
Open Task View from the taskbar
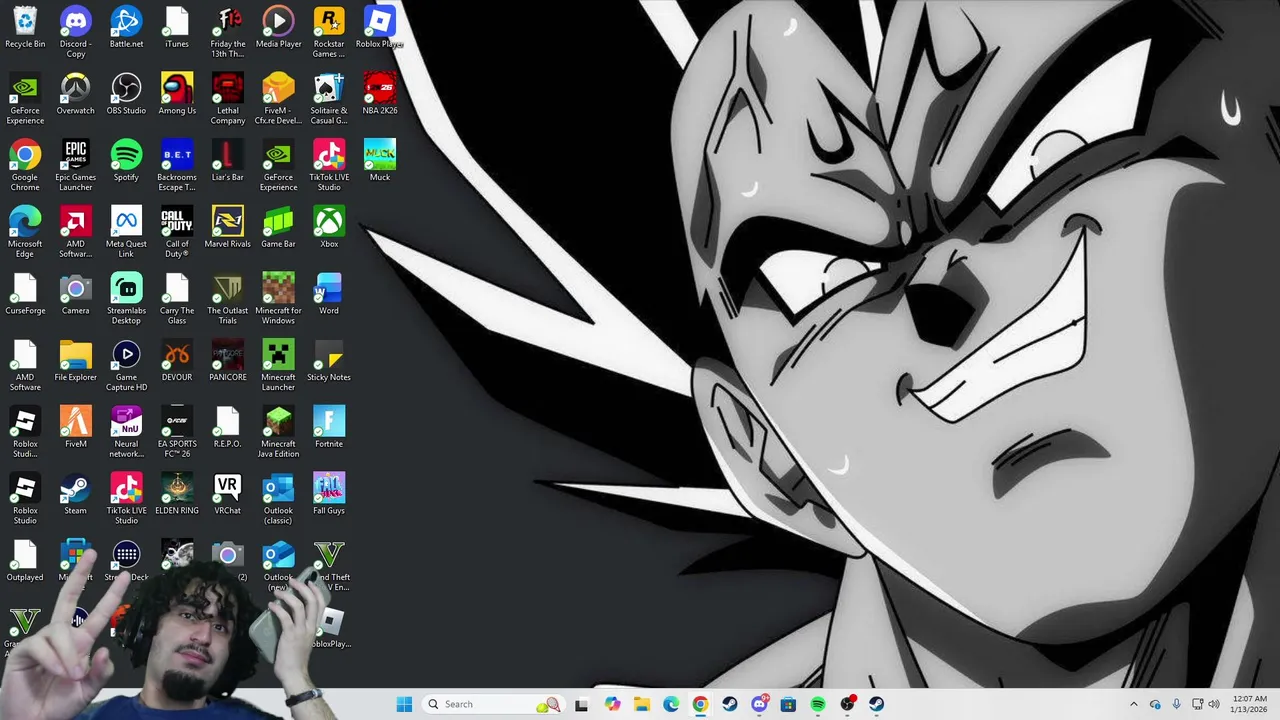click(x=582, y=704)
